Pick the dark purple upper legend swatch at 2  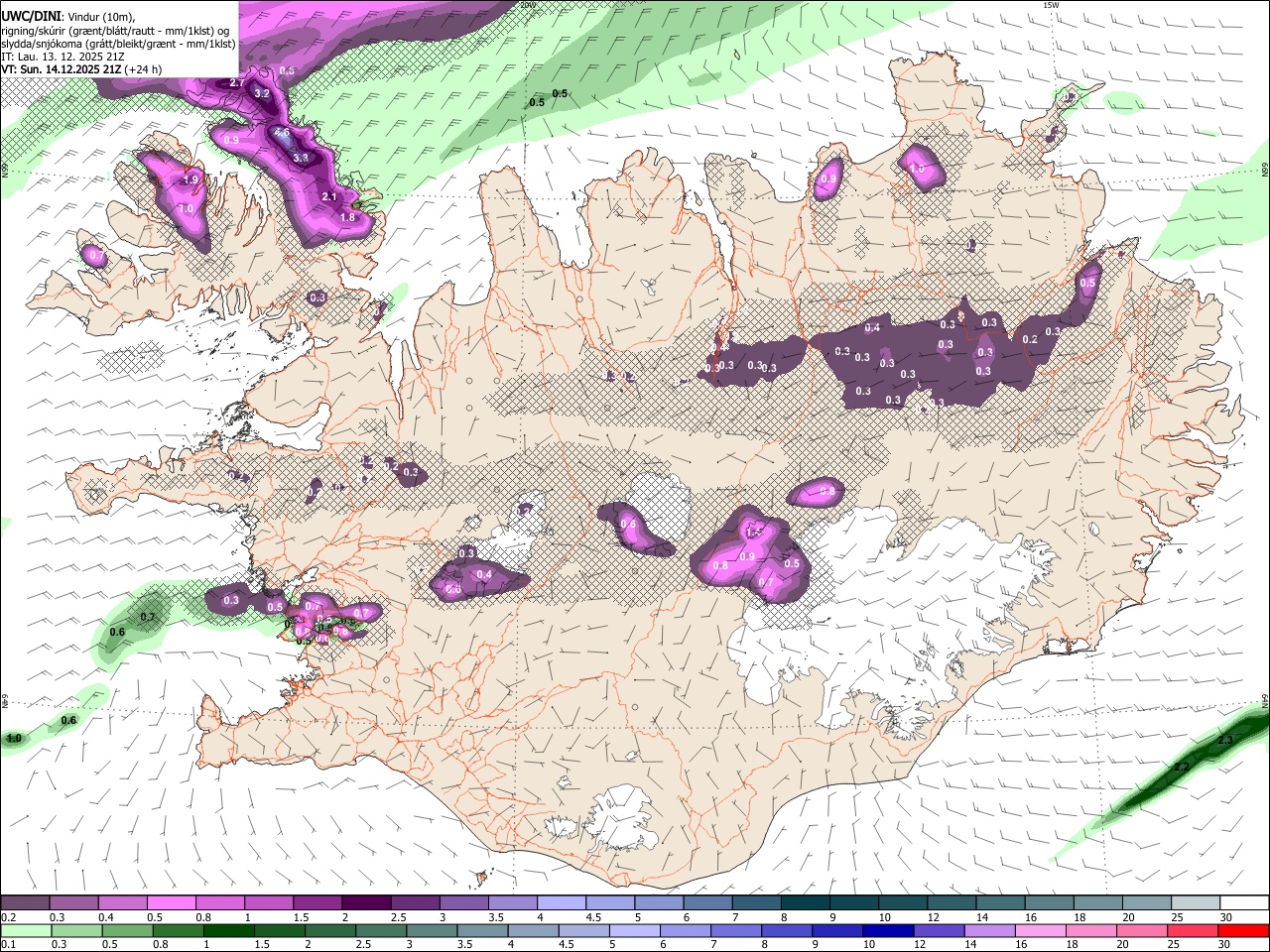(366, 902)
